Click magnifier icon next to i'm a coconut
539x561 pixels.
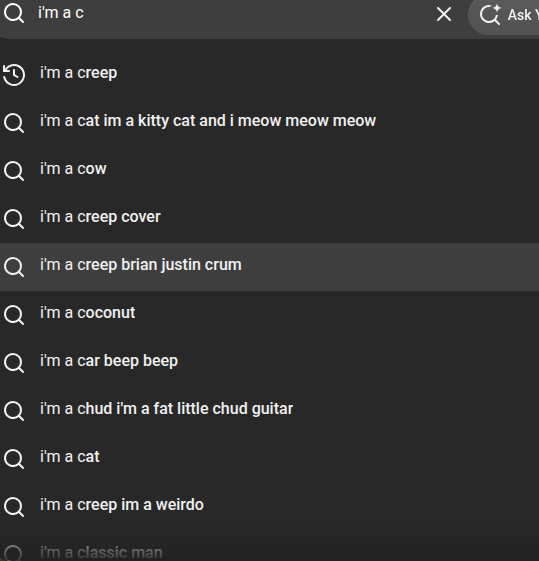pos(14,314)
